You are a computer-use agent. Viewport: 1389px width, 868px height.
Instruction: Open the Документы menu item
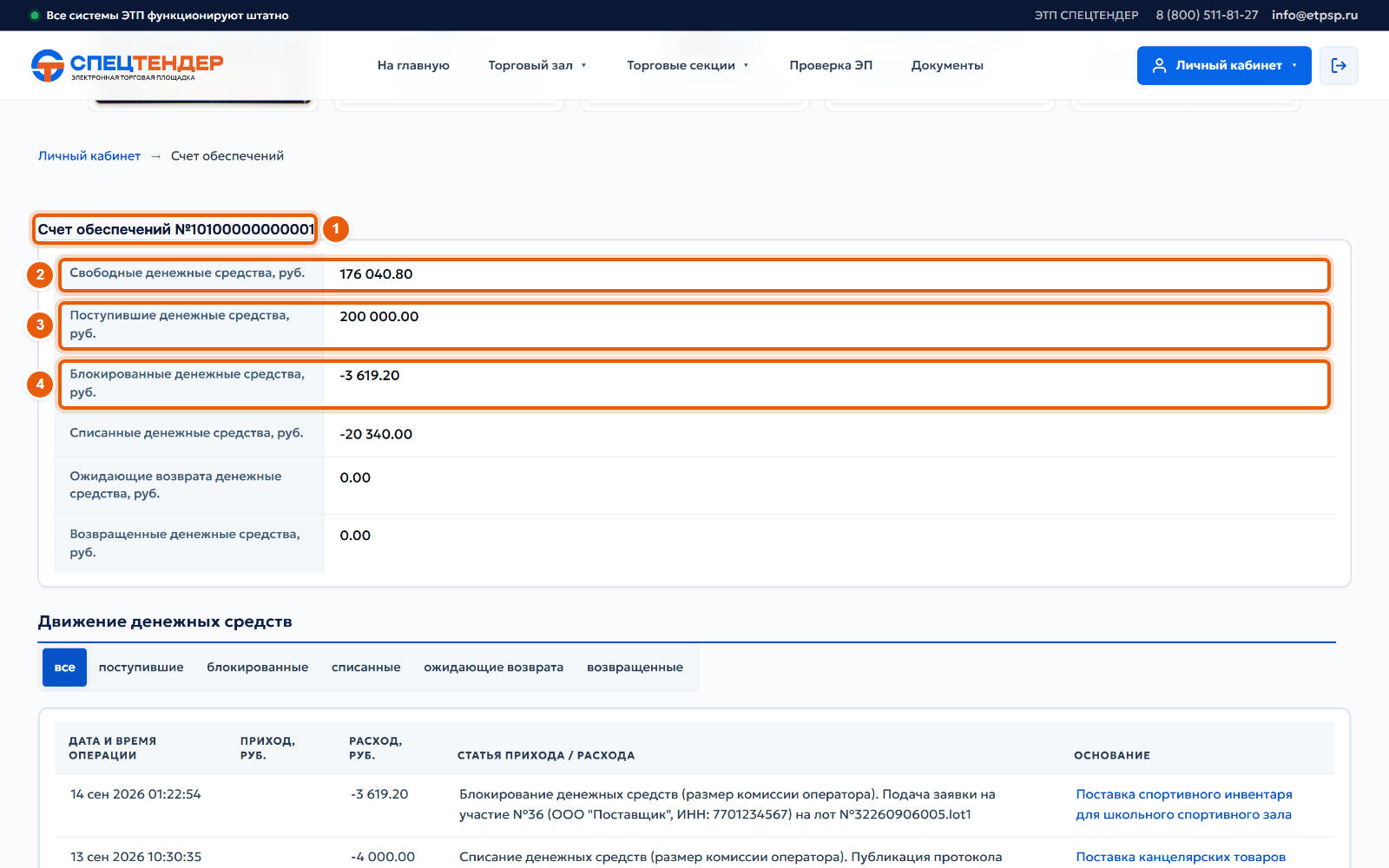(x=947, y=65)
